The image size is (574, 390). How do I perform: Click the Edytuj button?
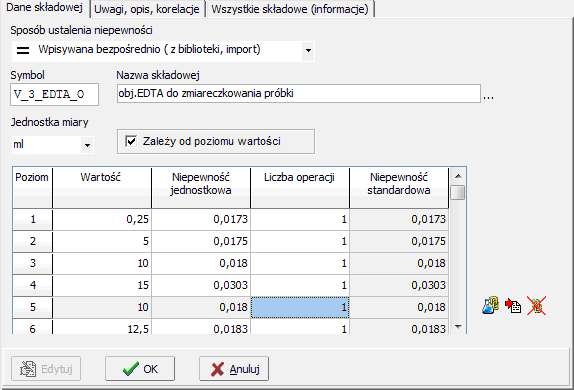pos(46,369)
